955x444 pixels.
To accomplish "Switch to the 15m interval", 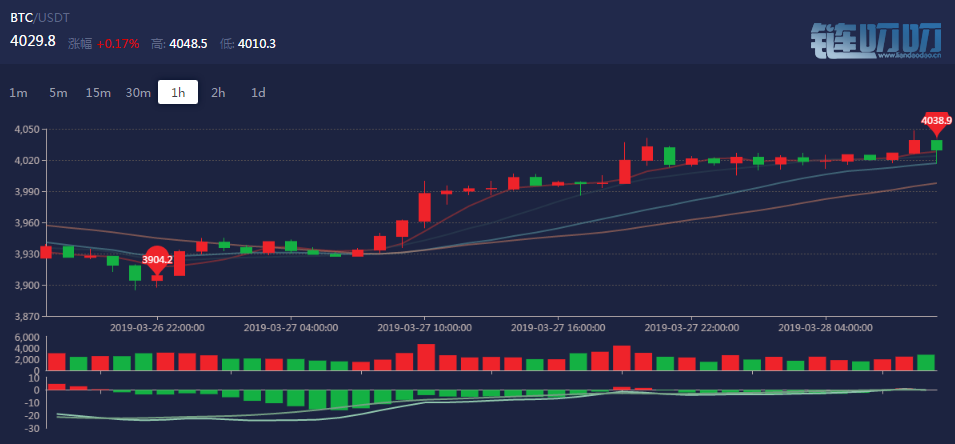I will 98,93.
